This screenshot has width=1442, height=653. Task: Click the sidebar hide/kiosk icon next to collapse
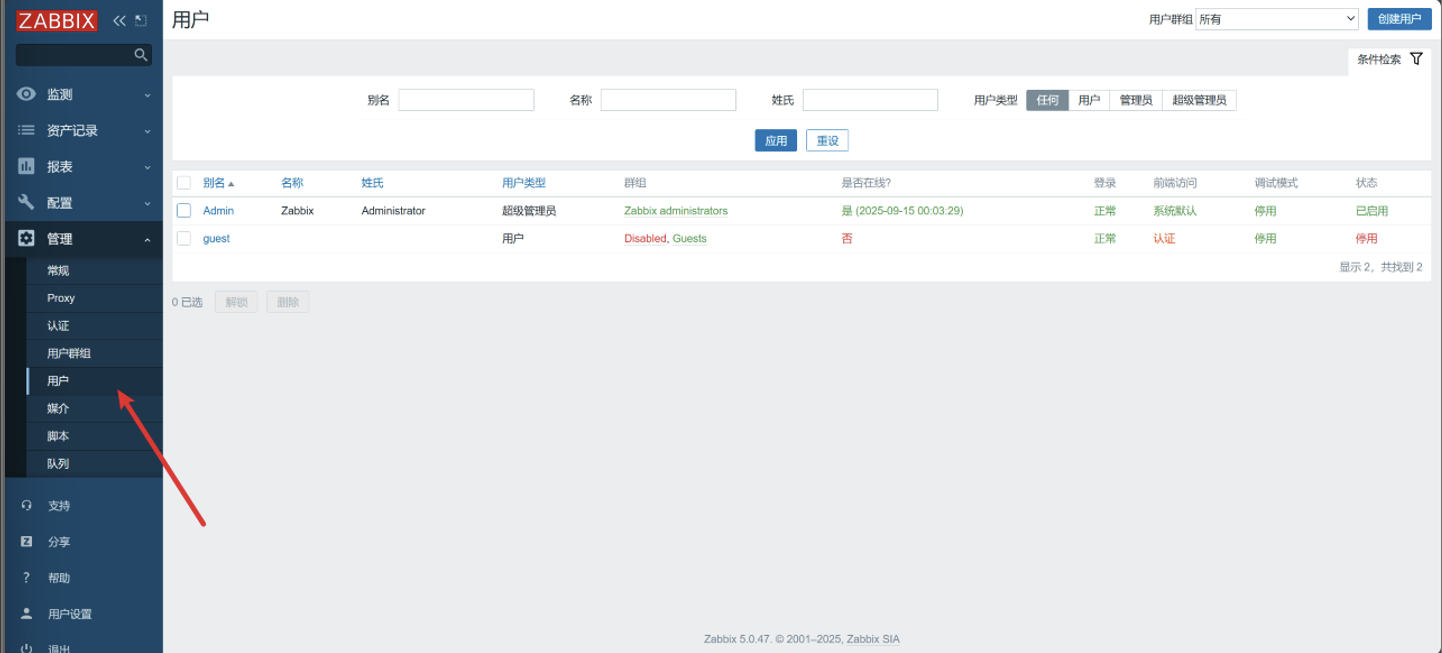click(140, 20)
